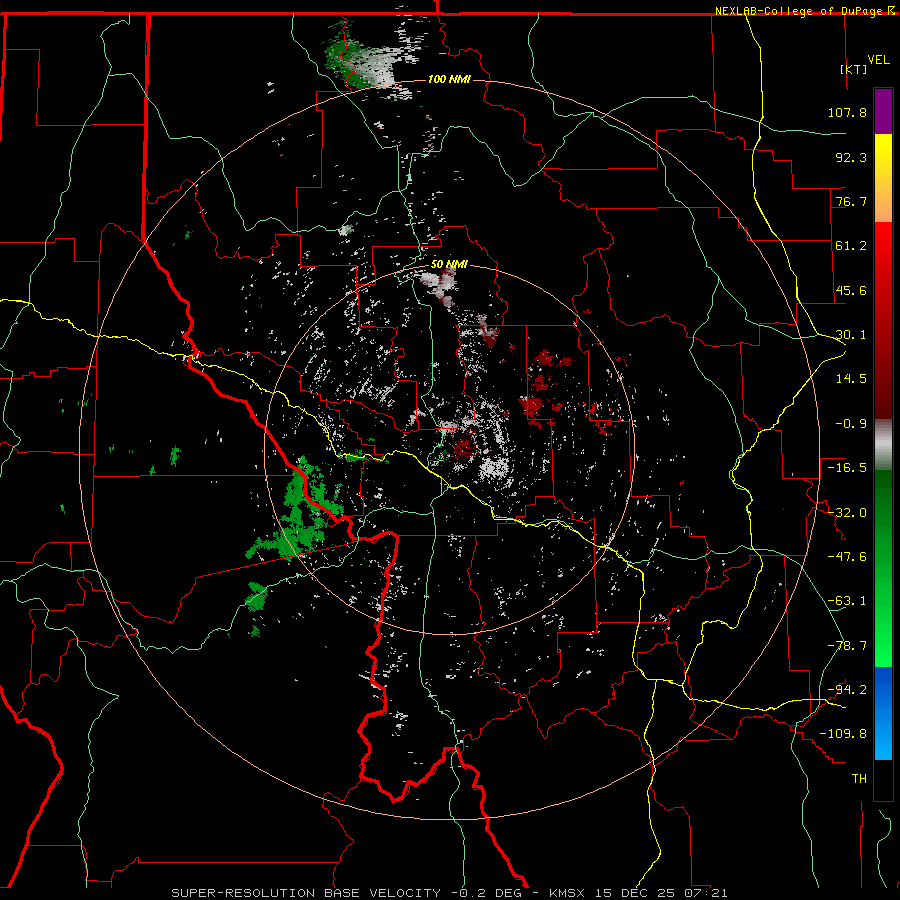This screenshot has width=900, height=900.
Task: Click the [KT] units label
Action: click(x=853, y=69)
